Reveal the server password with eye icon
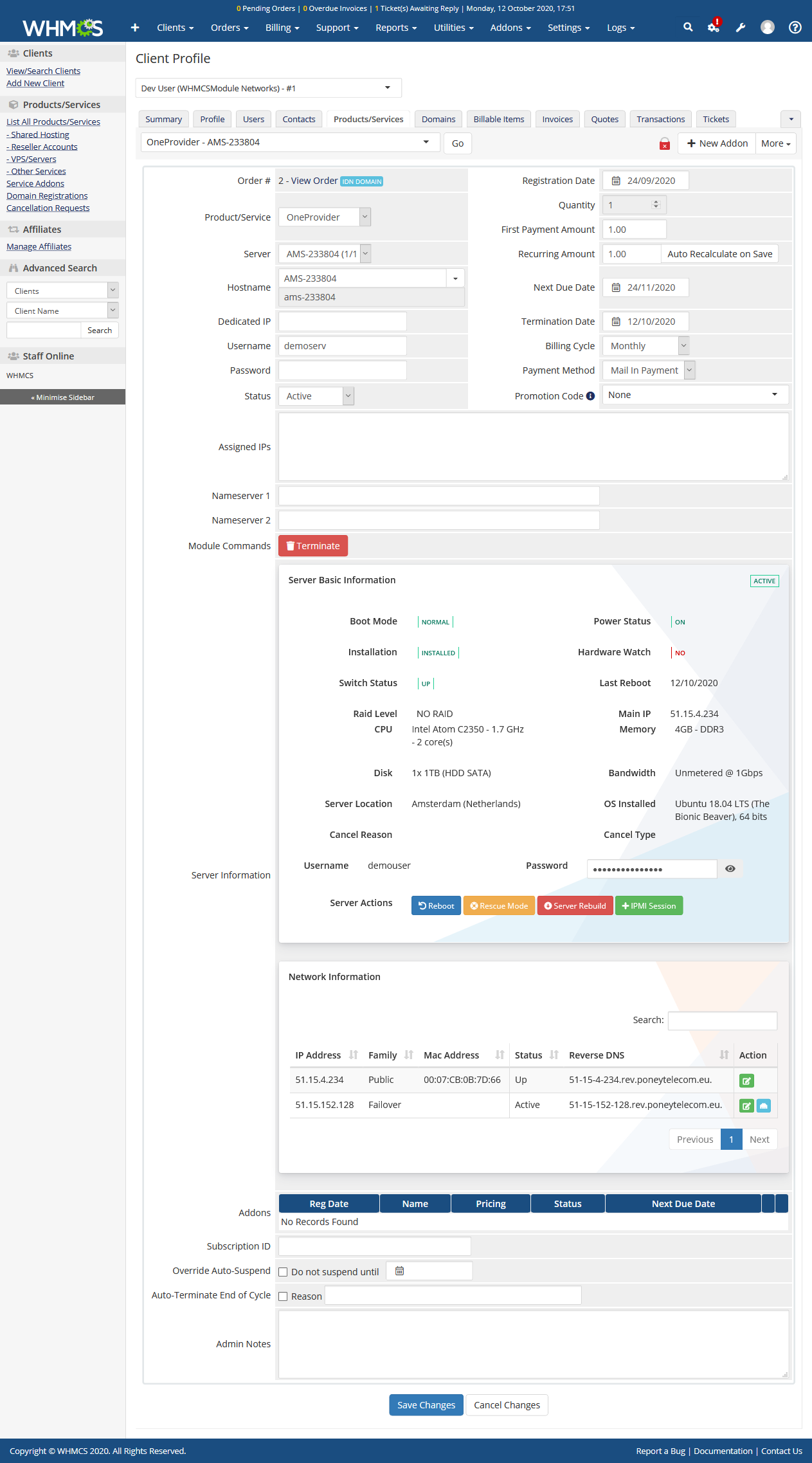Image resolution: width=812 pixels, height=1463 pixels. click(x=730, y=869)
